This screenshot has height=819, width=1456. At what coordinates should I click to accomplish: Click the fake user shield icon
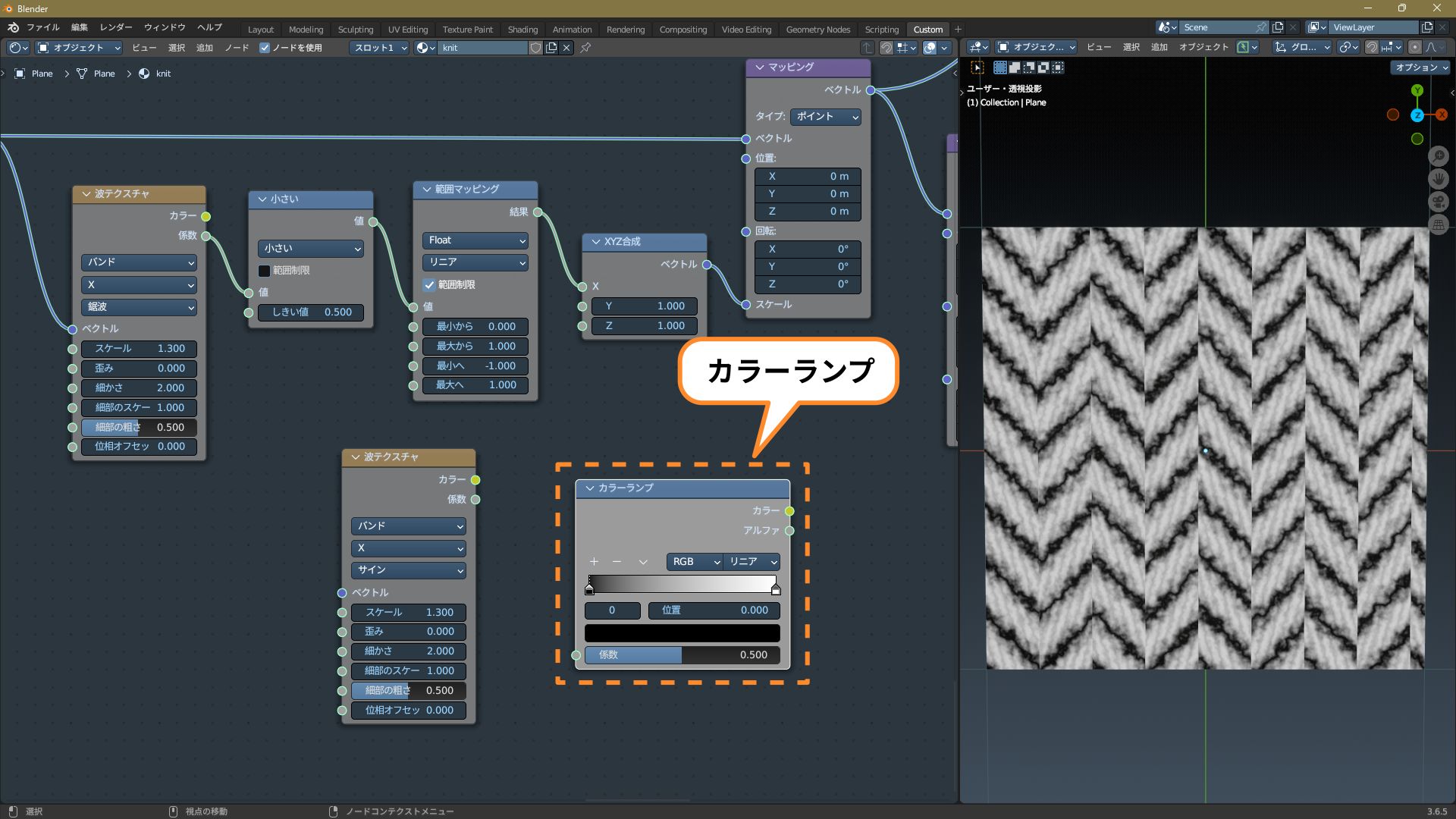coord(535,48)
